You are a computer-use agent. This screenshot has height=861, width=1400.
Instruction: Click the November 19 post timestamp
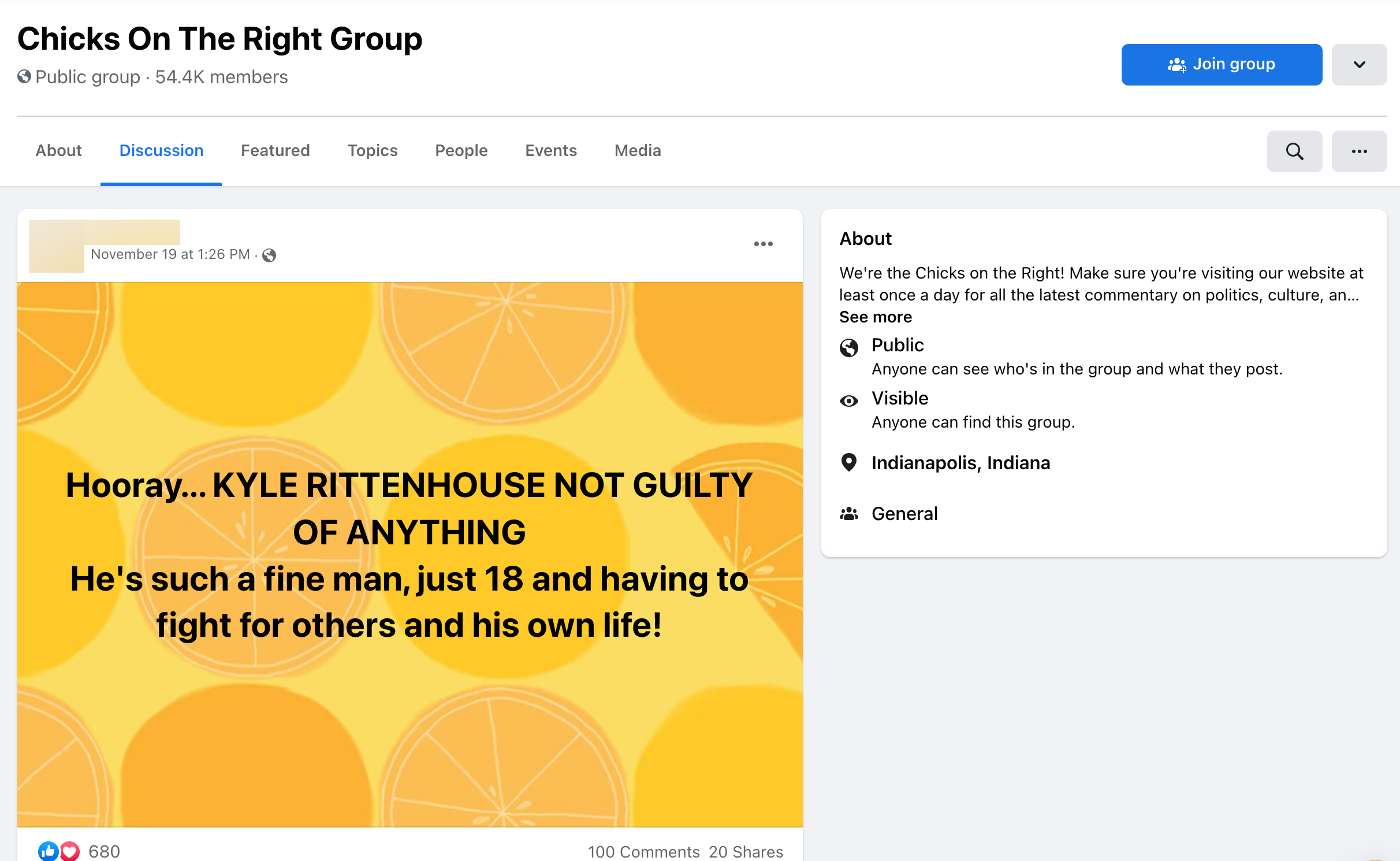pos(170,254)
